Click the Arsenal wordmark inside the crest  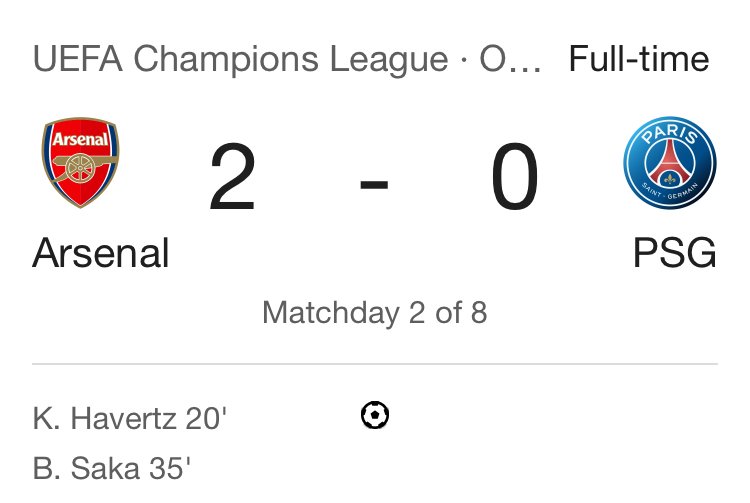tap(80, 139)
